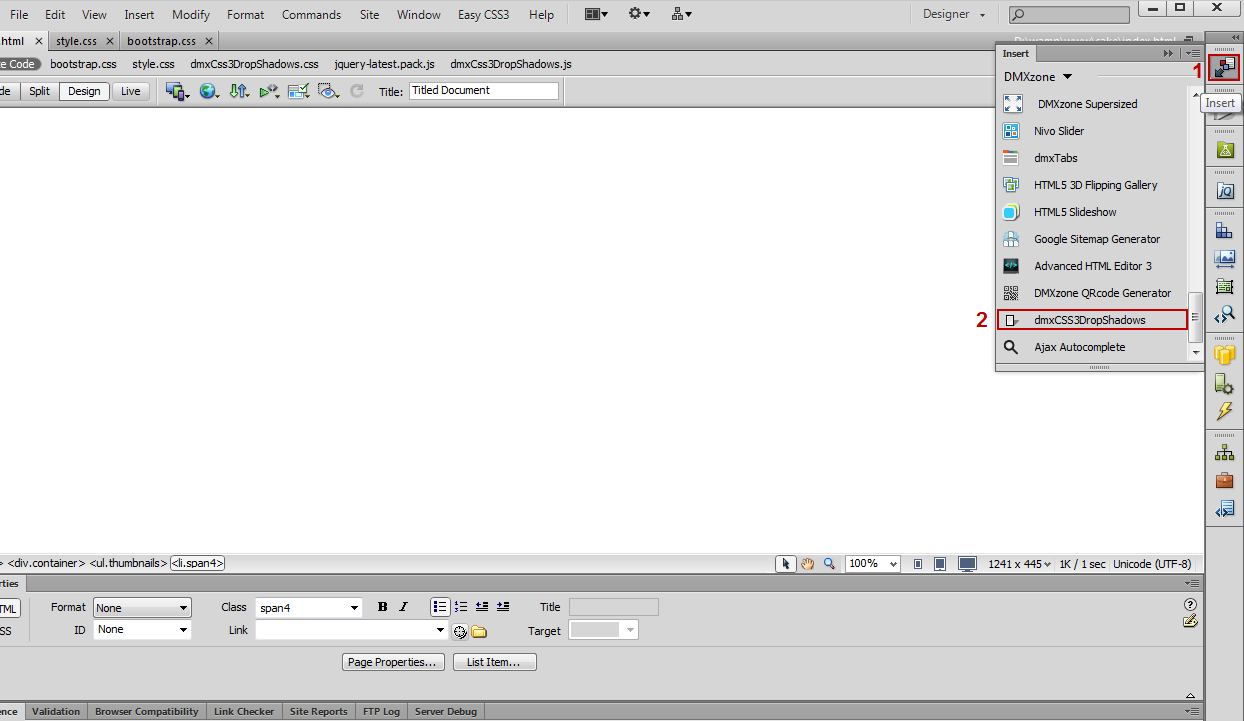Image resolution: width=1244 pixels, height=721 pixels.
Task: Open the Format dropdown
Action: tap(141, 608)
